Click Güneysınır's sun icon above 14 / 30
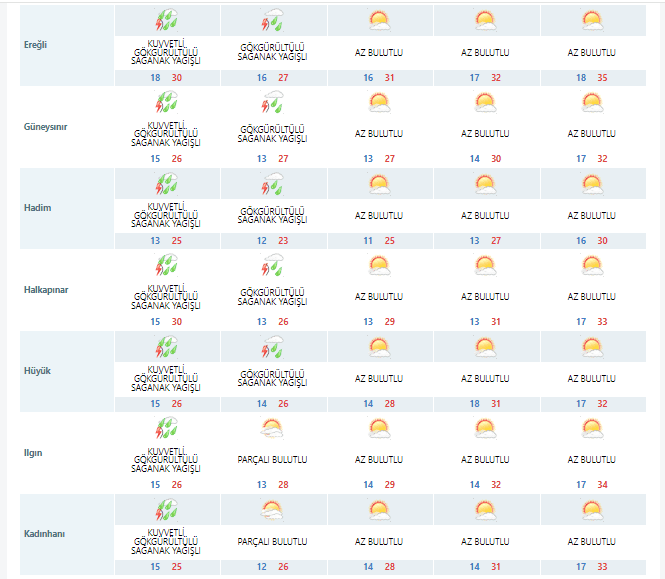The width and height of the screenshot is (665, 579). (x=485, y=102)
